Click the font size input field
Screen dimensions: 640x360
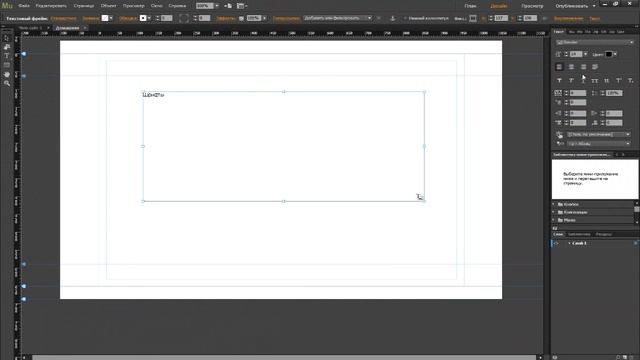point(576,54)
